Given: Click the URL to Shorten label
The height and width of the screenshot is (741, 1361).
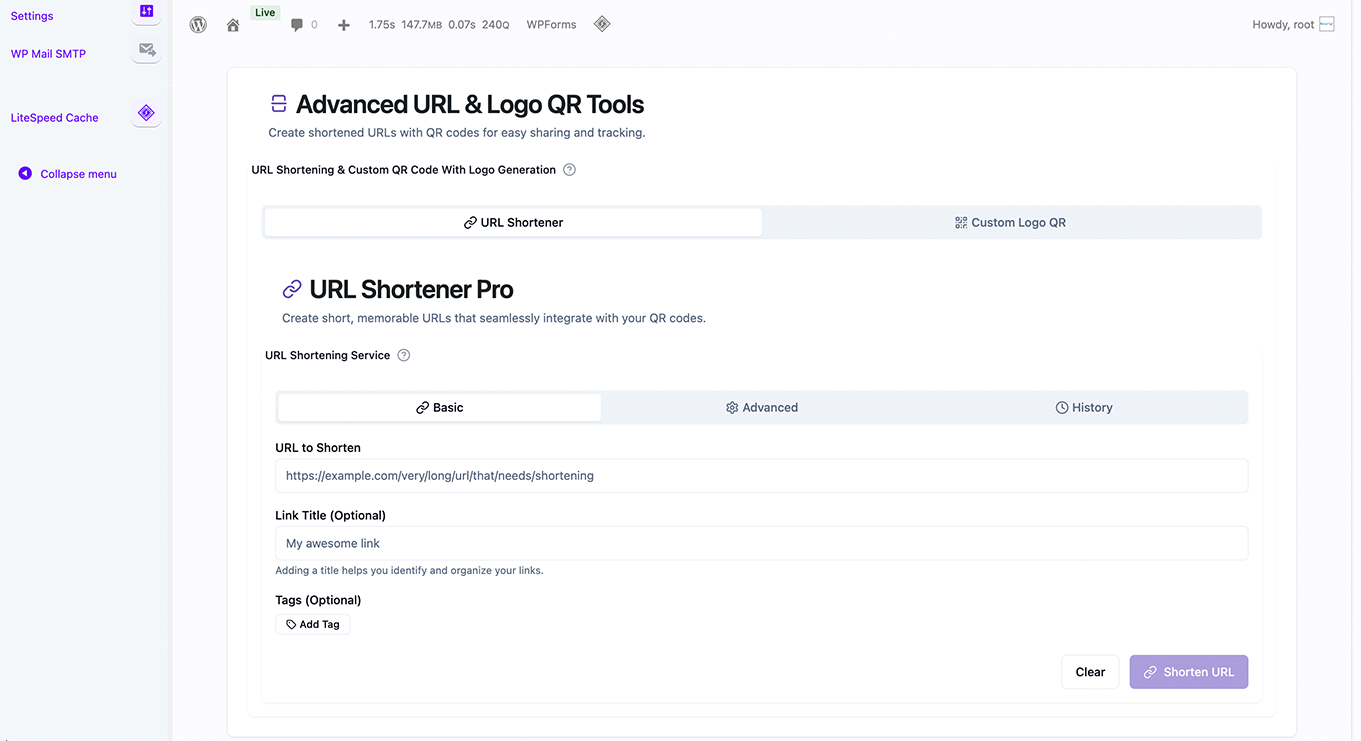Looking at the screenshot, I should pyautogui.click(x=318, y=448).
